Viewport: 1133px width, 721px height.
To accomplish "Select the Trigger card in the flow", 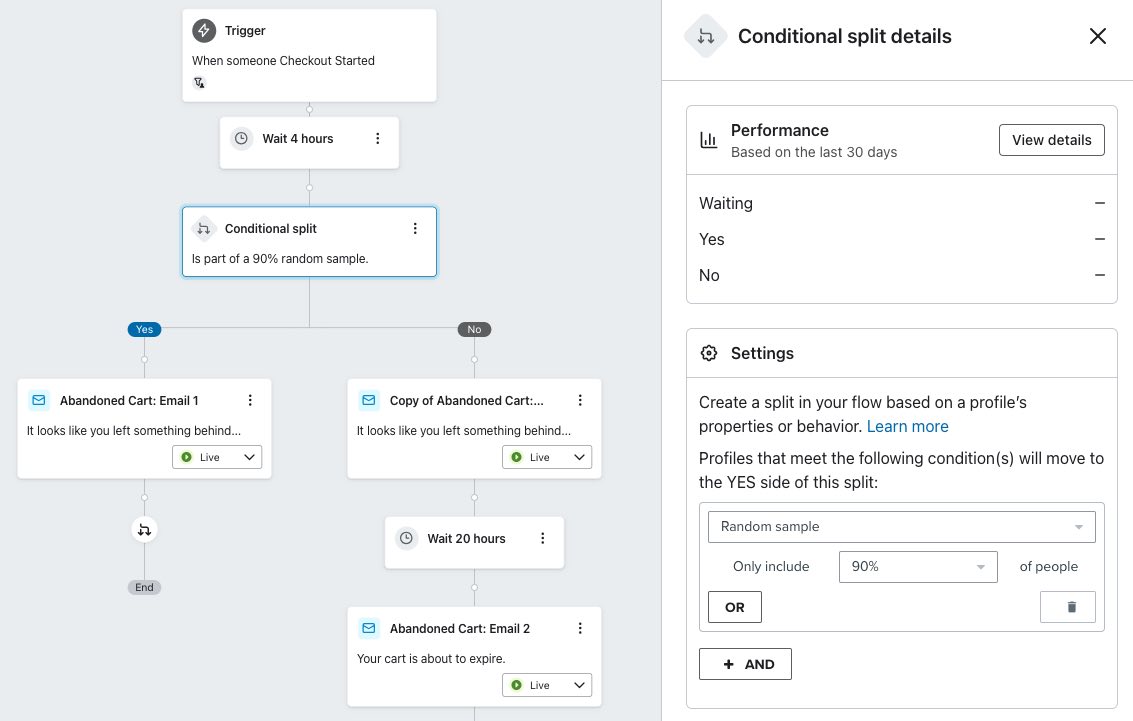I will pyautogui.click(x=309, y=56).
